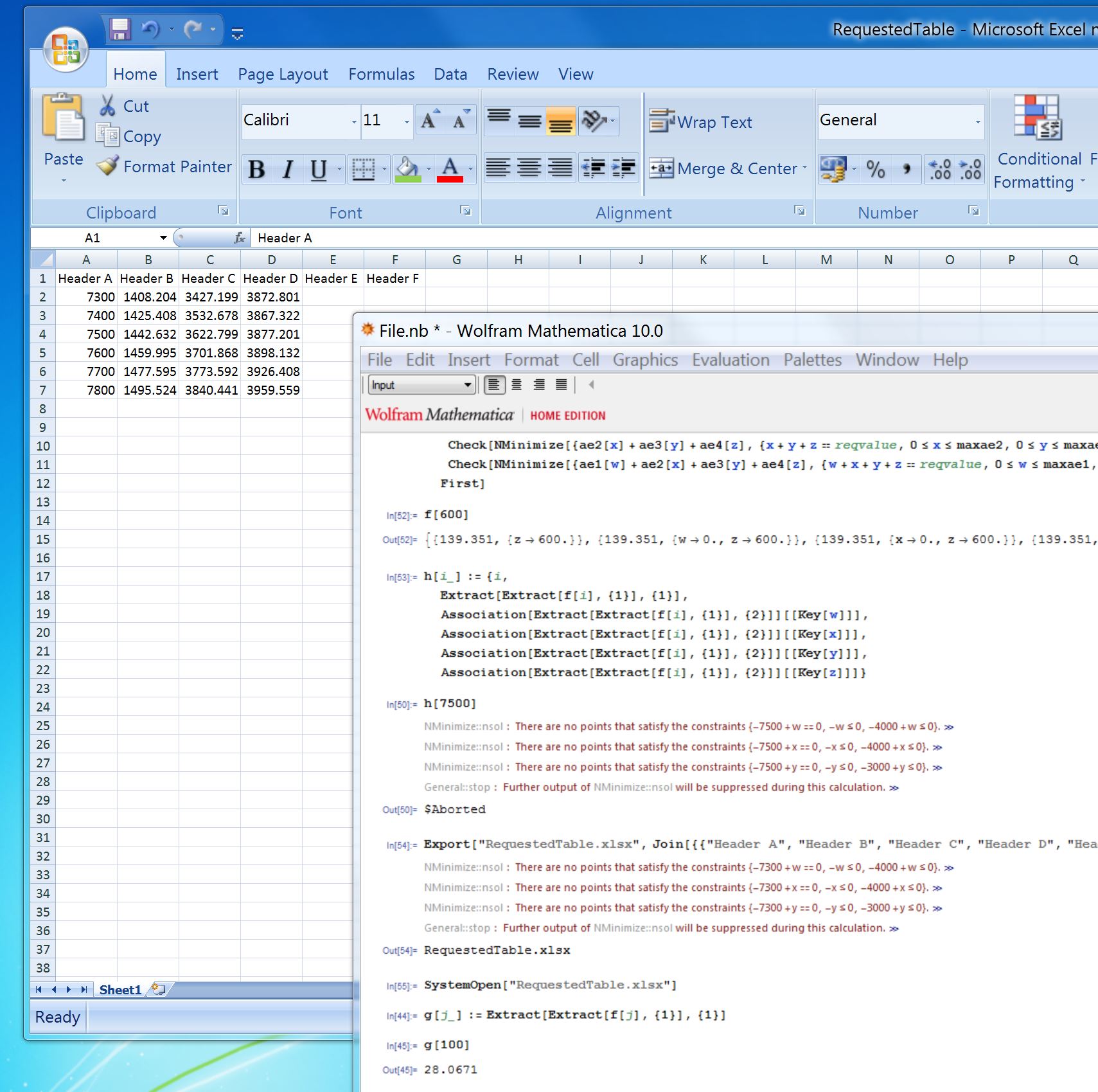This screenshot has width=1098, height=1092.
Task: Increase Decimal places
Action: coord(940,169)
